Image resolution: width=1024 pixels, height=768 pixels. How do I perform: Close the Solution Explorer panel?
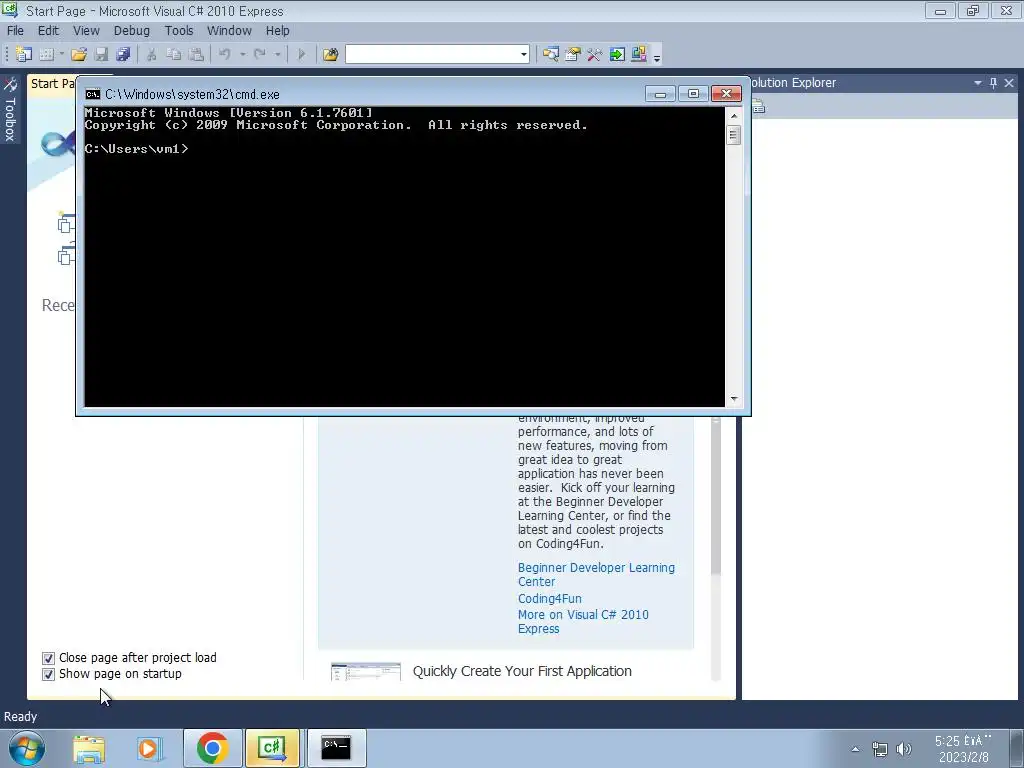1009,83
